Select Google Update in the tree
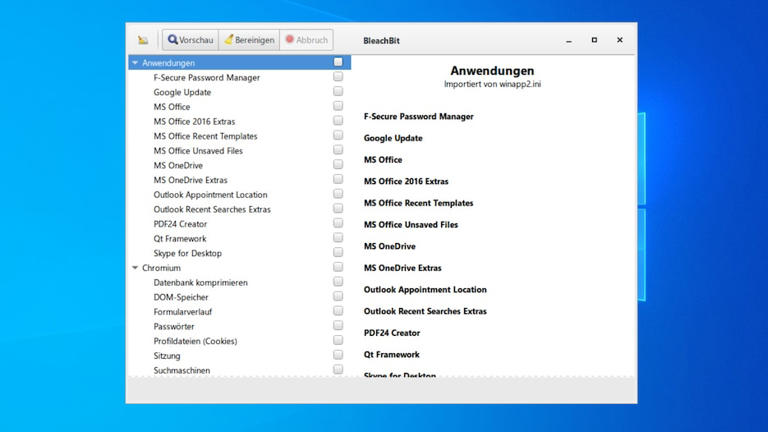 click(182, 92)
